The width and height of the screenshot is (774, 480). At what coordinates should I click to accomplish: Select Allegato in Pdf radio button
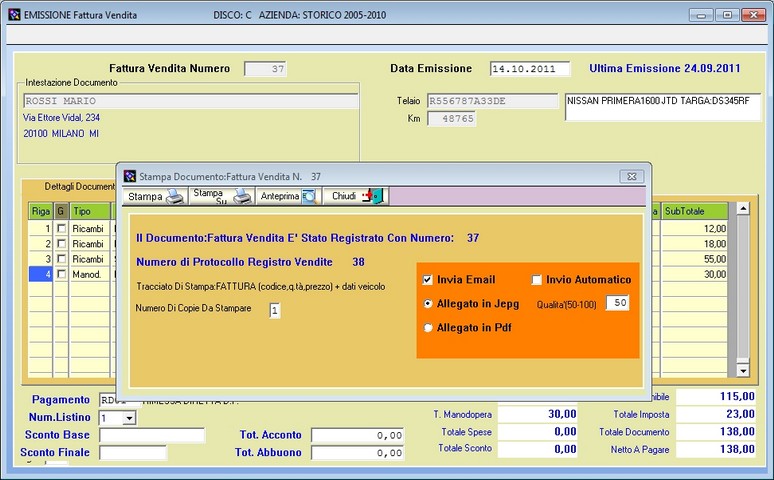(428, 327)
